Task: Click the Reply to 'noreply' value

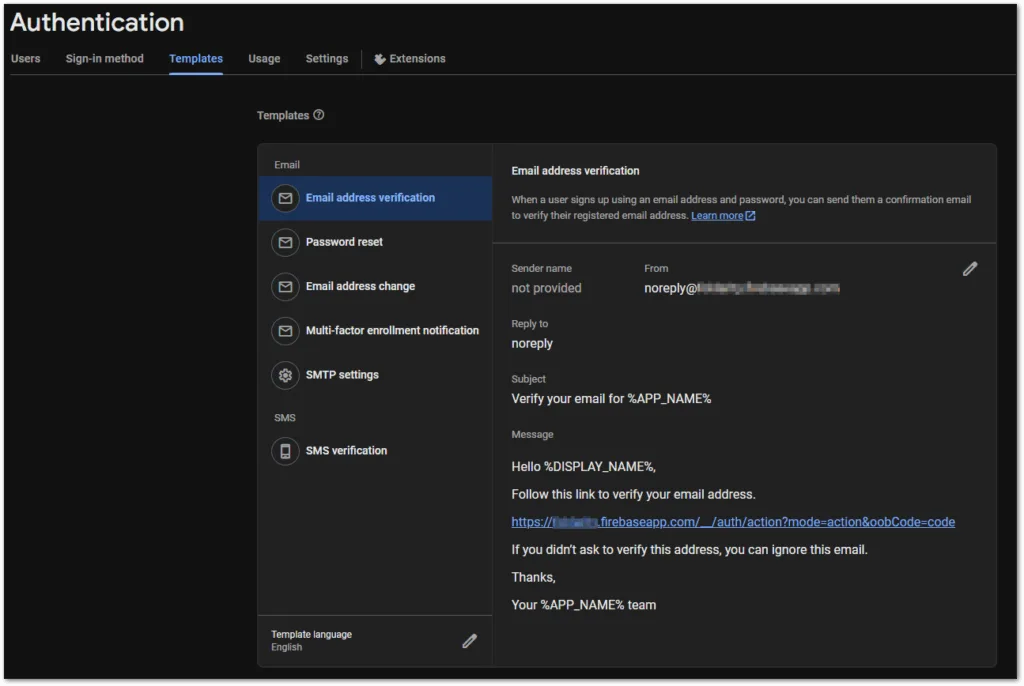Action: (532, 344)
